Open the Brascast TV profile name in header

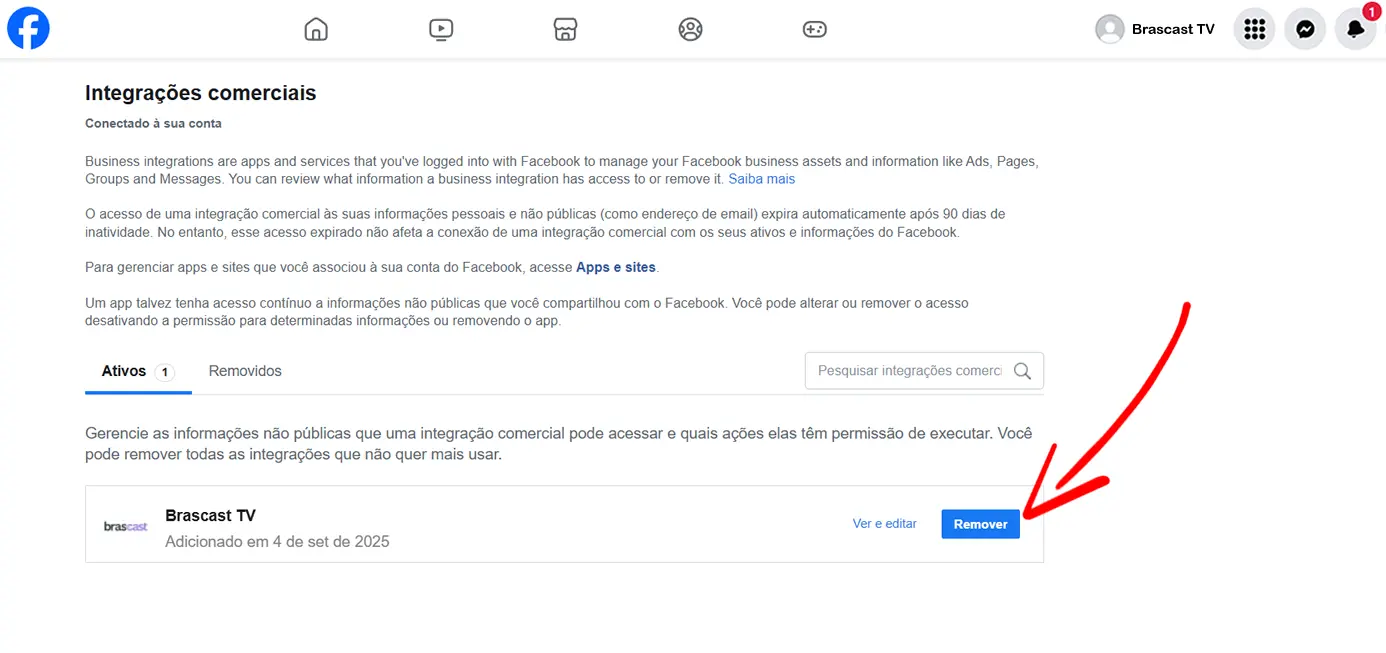coord(1173,29)
